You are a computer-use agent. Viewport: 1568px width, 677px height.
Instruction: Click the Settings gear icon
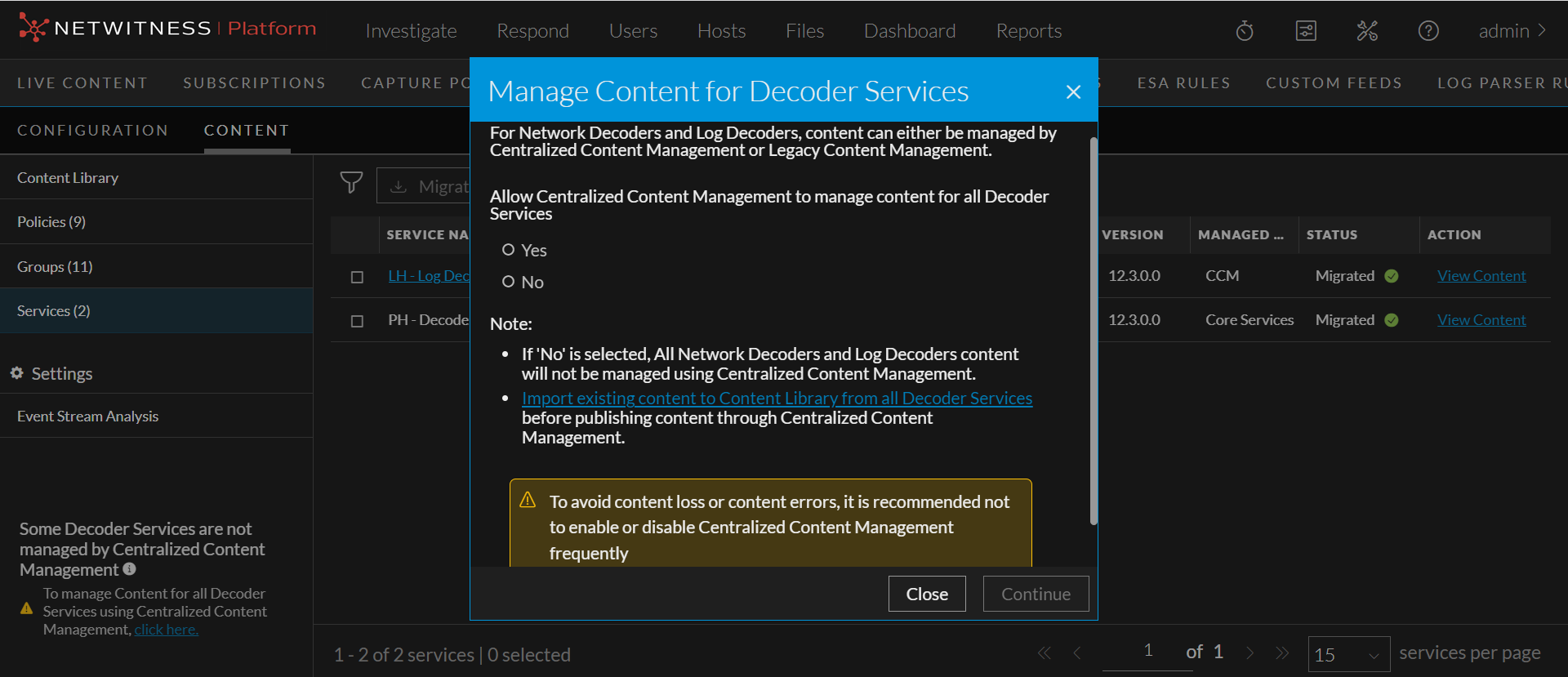16,373
